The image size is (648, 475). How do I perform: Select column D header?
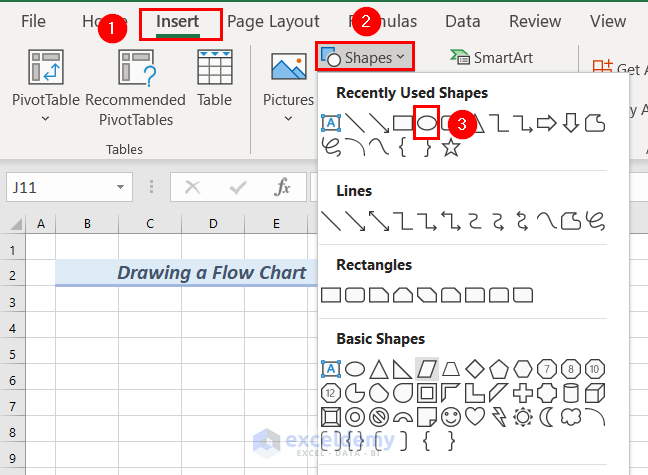[x=213, y=224]
